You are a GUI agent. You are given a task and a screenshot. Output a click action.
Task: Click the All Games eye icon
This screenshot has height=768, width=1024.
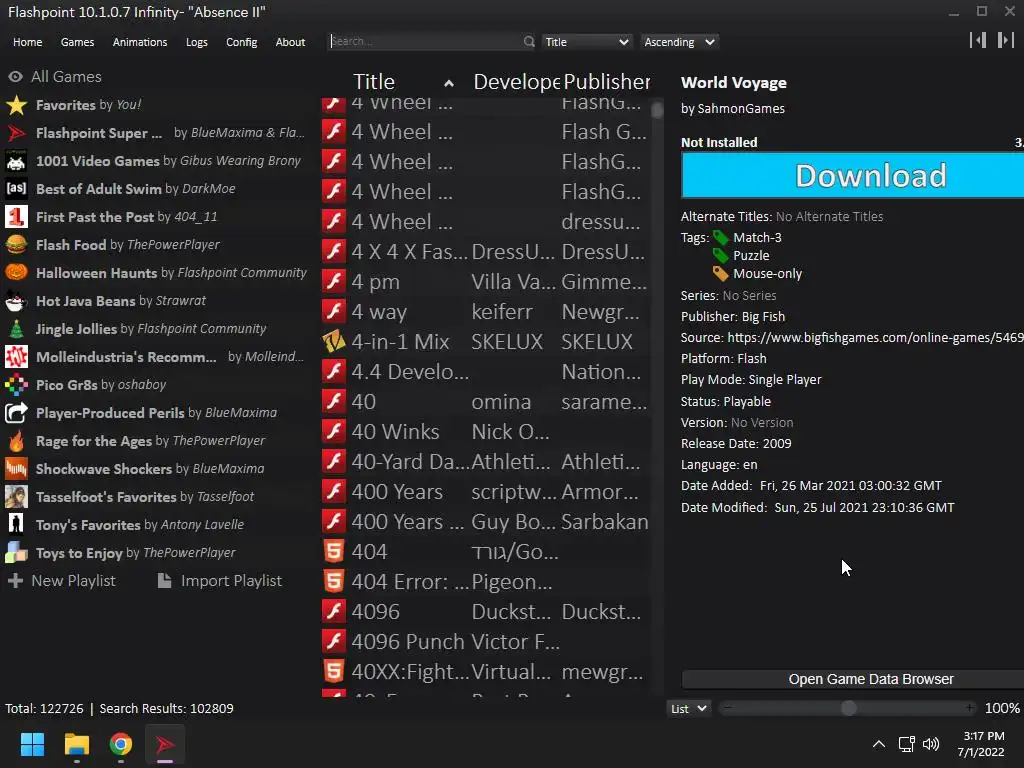[x=16, y=76]
